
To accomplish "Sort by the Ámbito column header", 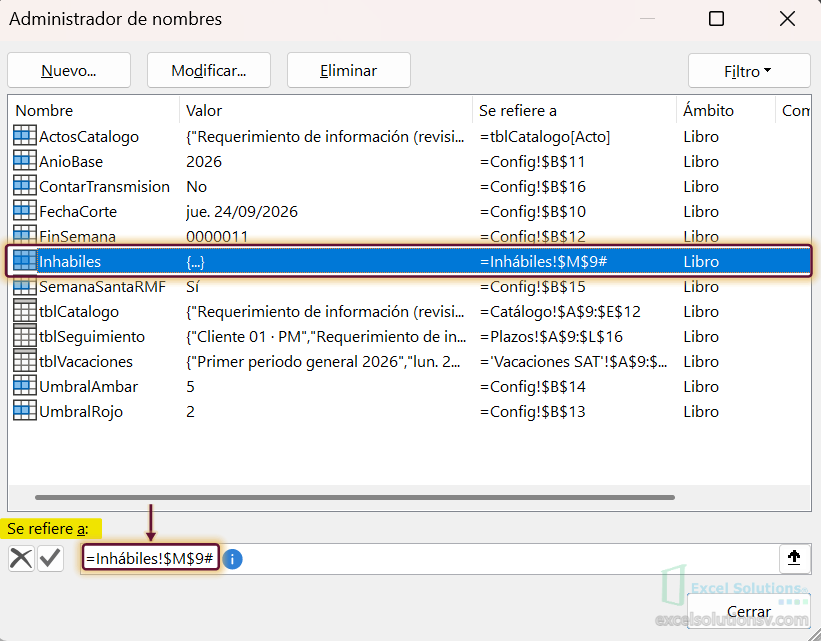I will 726,110.
